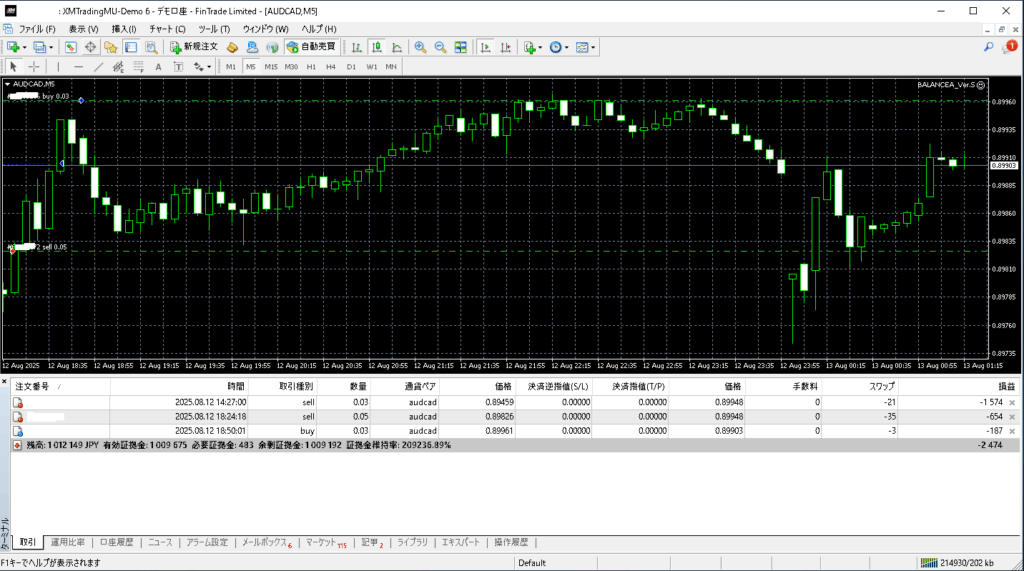Switch chart to bar chart style
Viewport: 1024px width, 571px height.
click(x=357, y=47)
